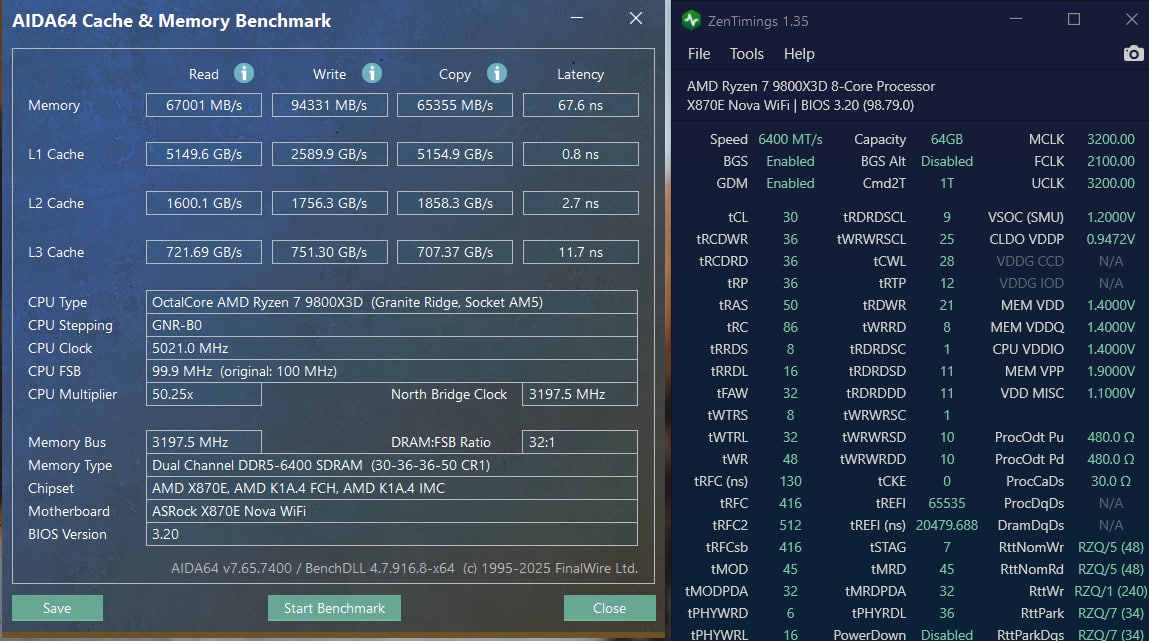Take a screenshot with ZenTimings camera icon
The height and width of the screenshot is (641, 1149).
tap(1133, 53)
